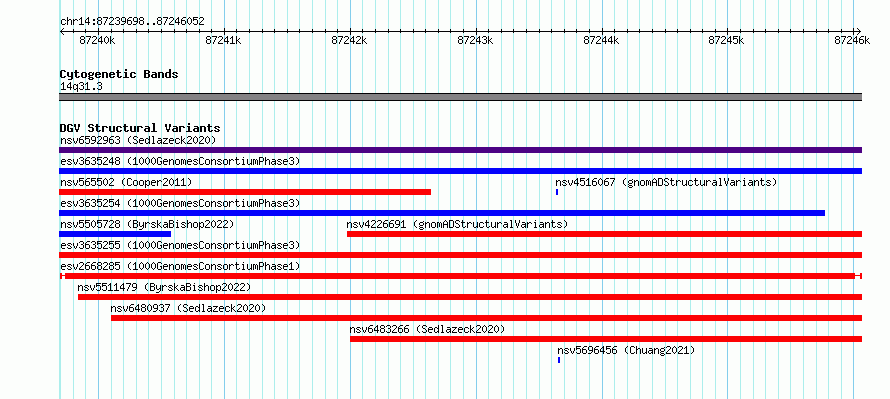Viewport: 890px width, 399px height.
Task: Click the chr14:87239698..87246052 coordinate label
Action: tap(132, 22)
